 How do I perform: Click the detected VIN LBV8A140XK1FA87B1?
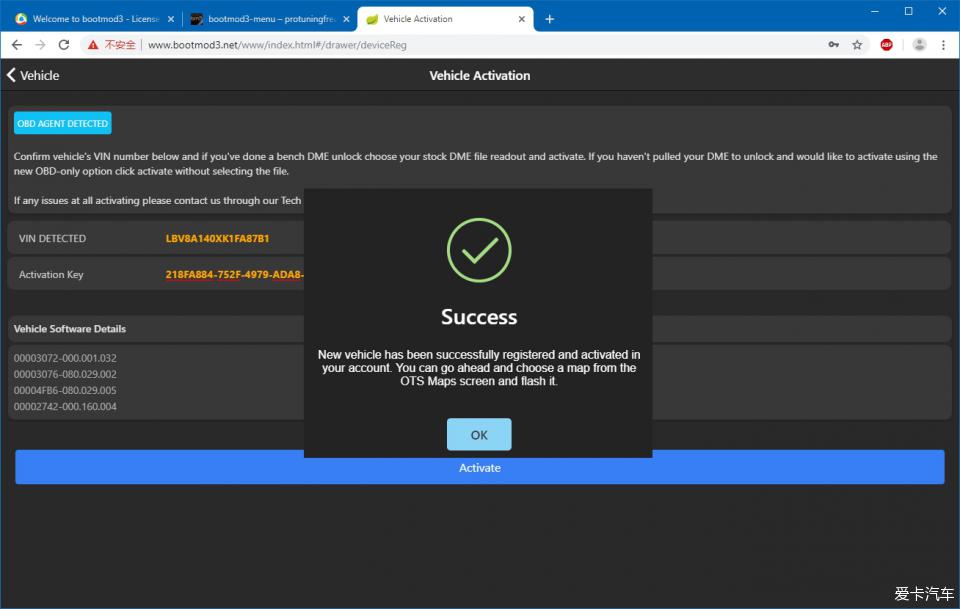point(217,238)
